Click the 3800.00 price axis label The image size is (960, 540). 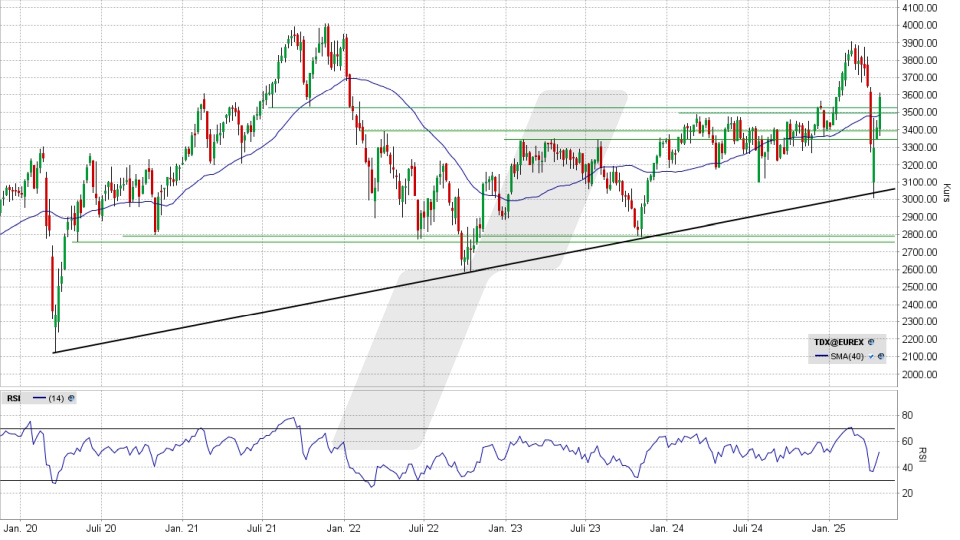point(920,60)
